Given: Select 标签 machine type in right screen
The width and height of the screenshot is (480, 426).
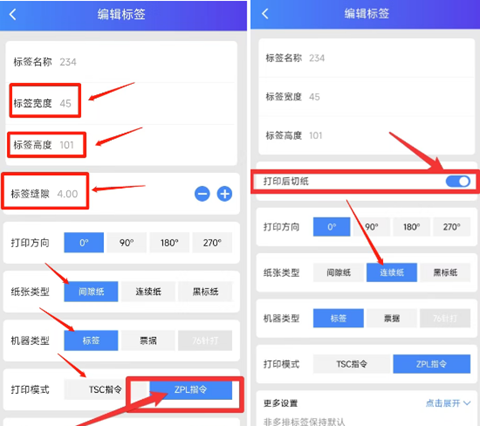Looking at the screenshot, I should pos(338,318).
